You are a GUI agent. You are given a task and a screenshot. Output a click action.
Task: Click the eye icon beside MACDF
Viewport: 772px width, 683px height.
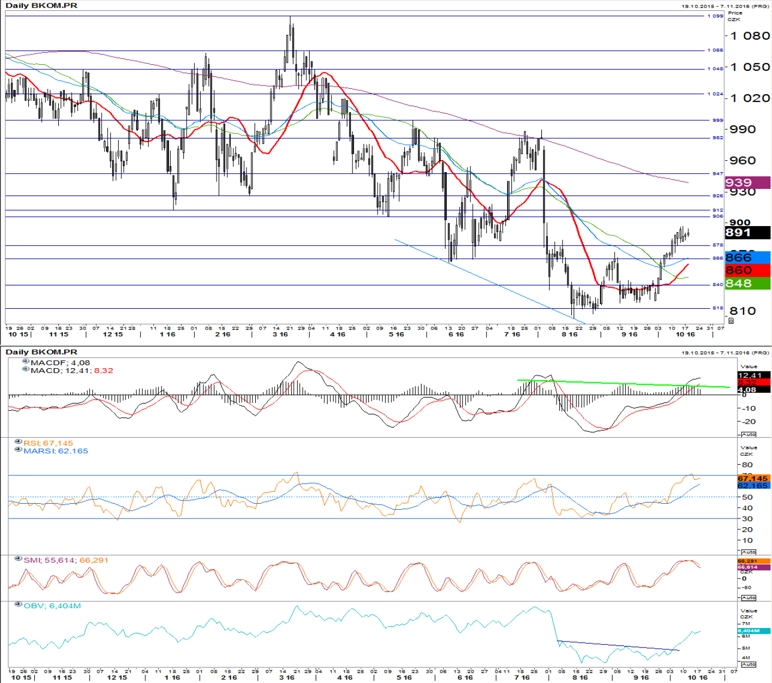pos(26,362)
